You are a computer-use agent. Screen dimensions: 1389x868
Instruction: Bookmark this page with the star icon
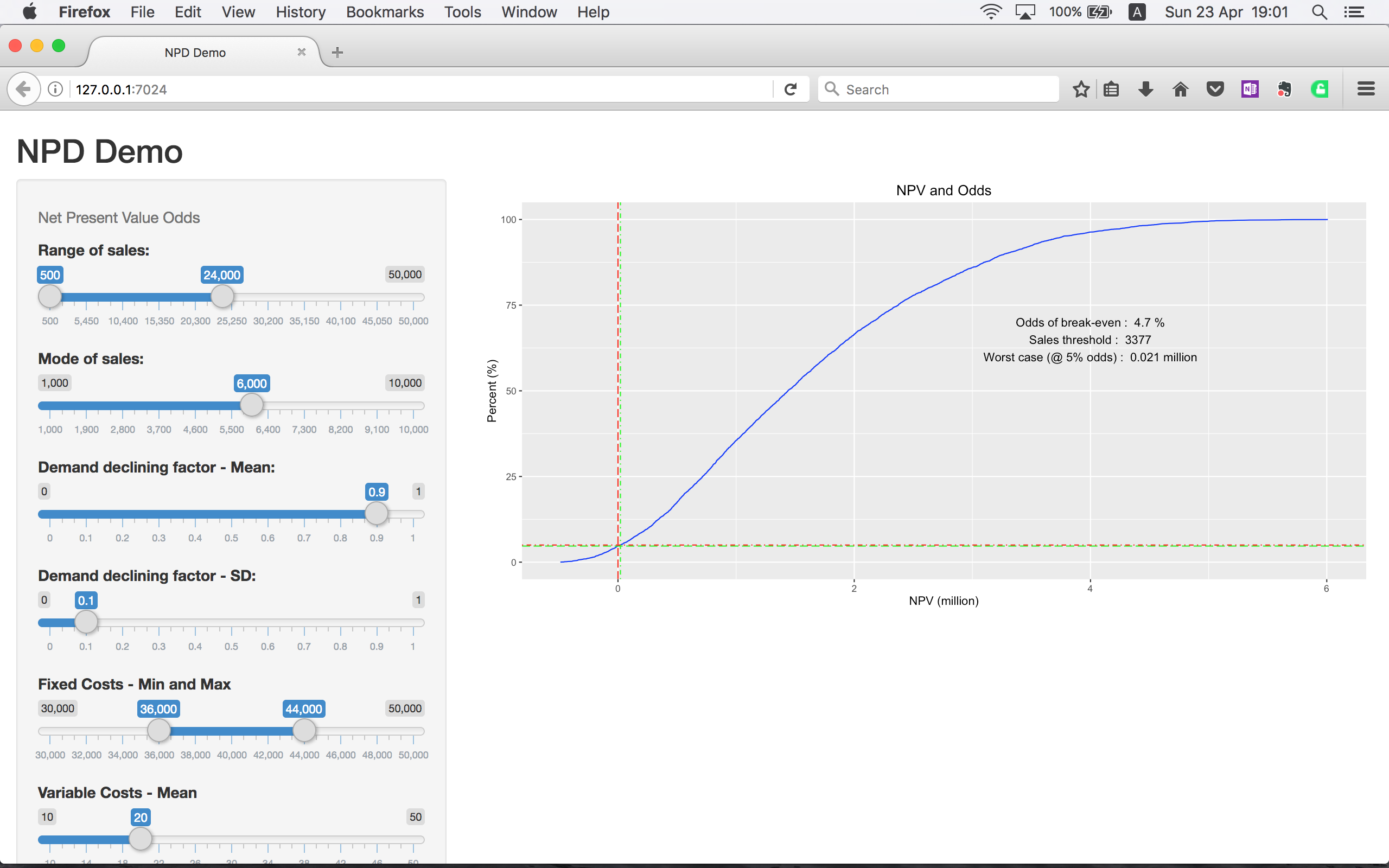pos(1081,89)
